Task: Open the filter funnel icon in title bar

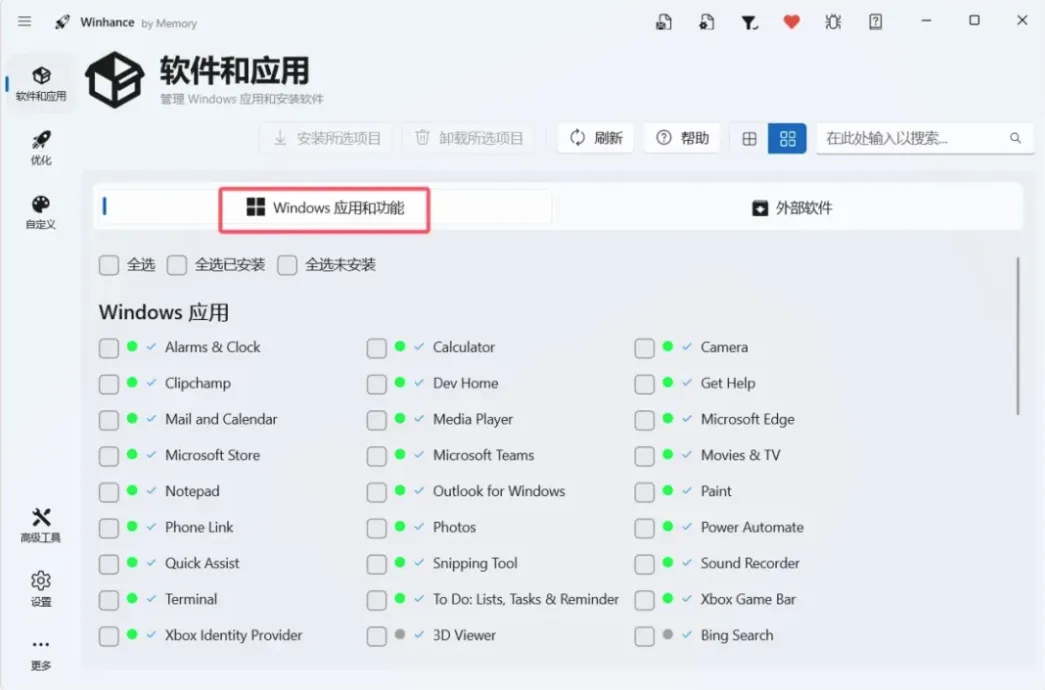Action: point(749,23)
